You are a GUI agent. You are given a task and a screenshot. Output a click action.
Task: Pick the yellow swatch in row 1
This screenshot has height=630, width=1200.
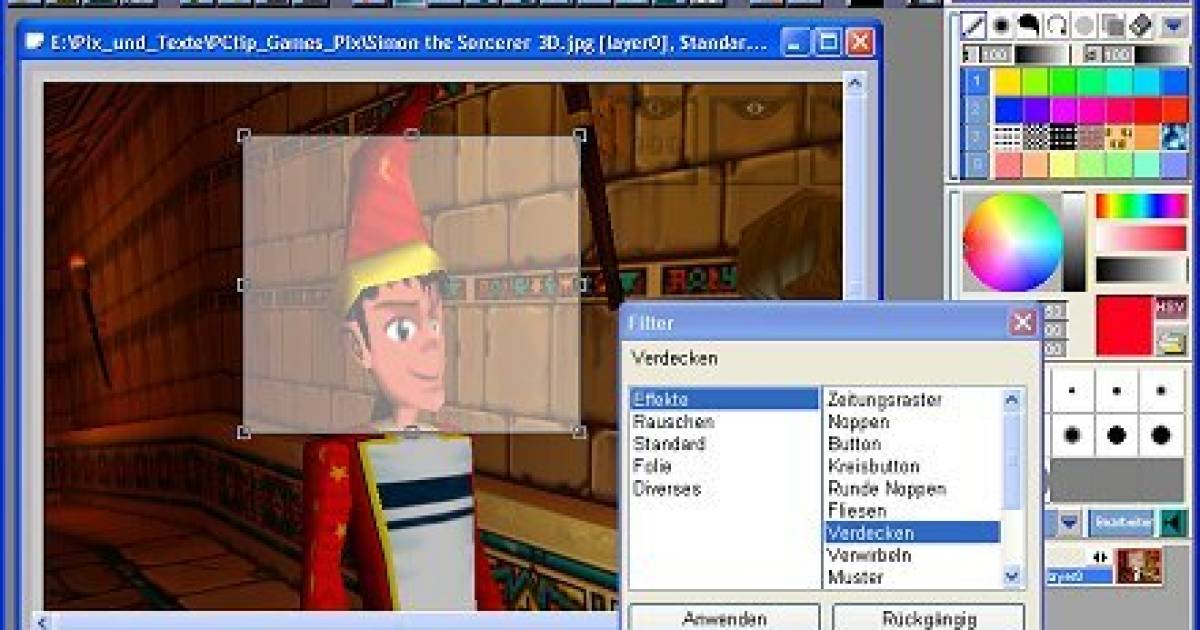(1008, 81)
